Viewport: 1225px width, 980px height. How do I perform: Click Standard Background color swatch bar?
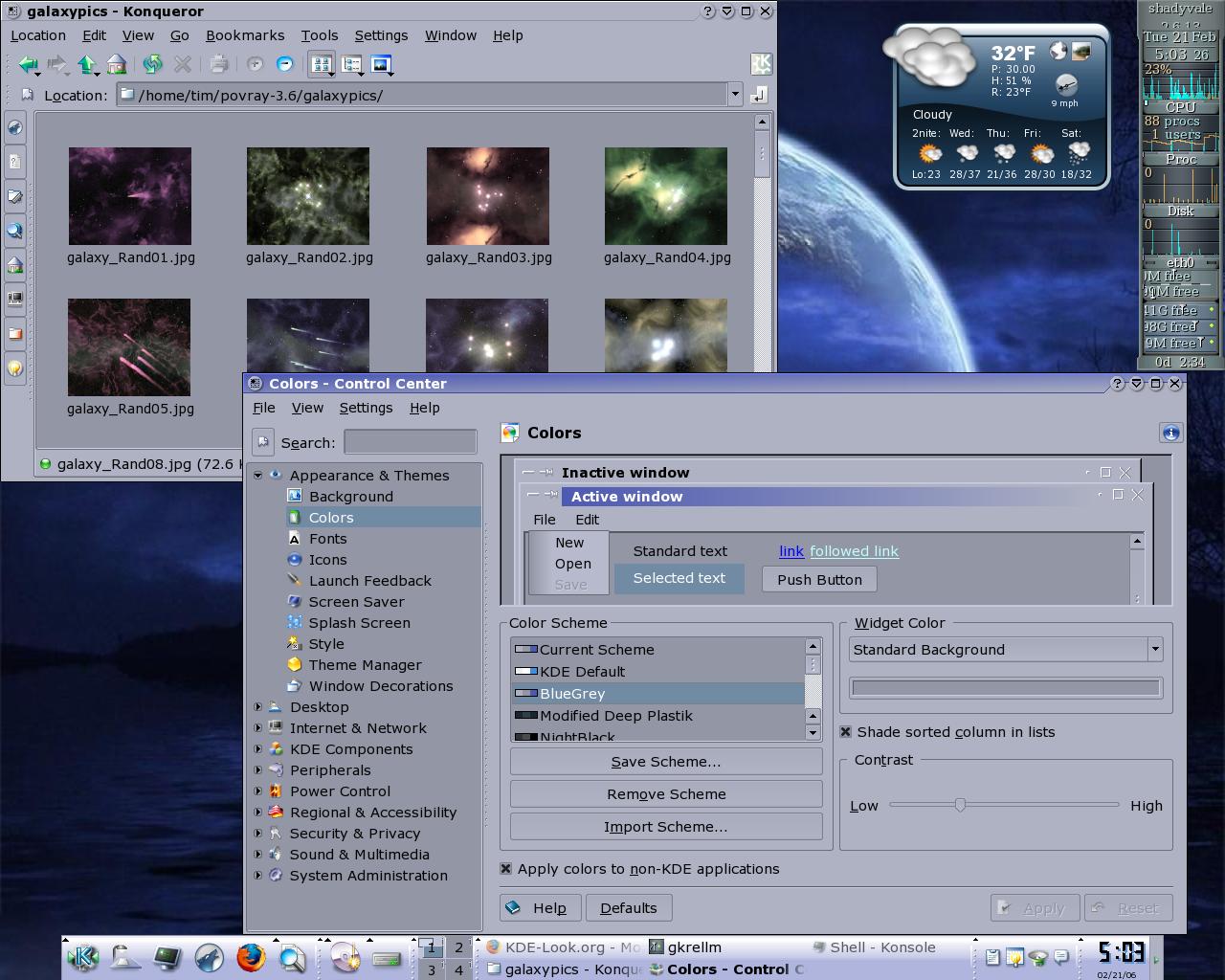pos(1006,687)
